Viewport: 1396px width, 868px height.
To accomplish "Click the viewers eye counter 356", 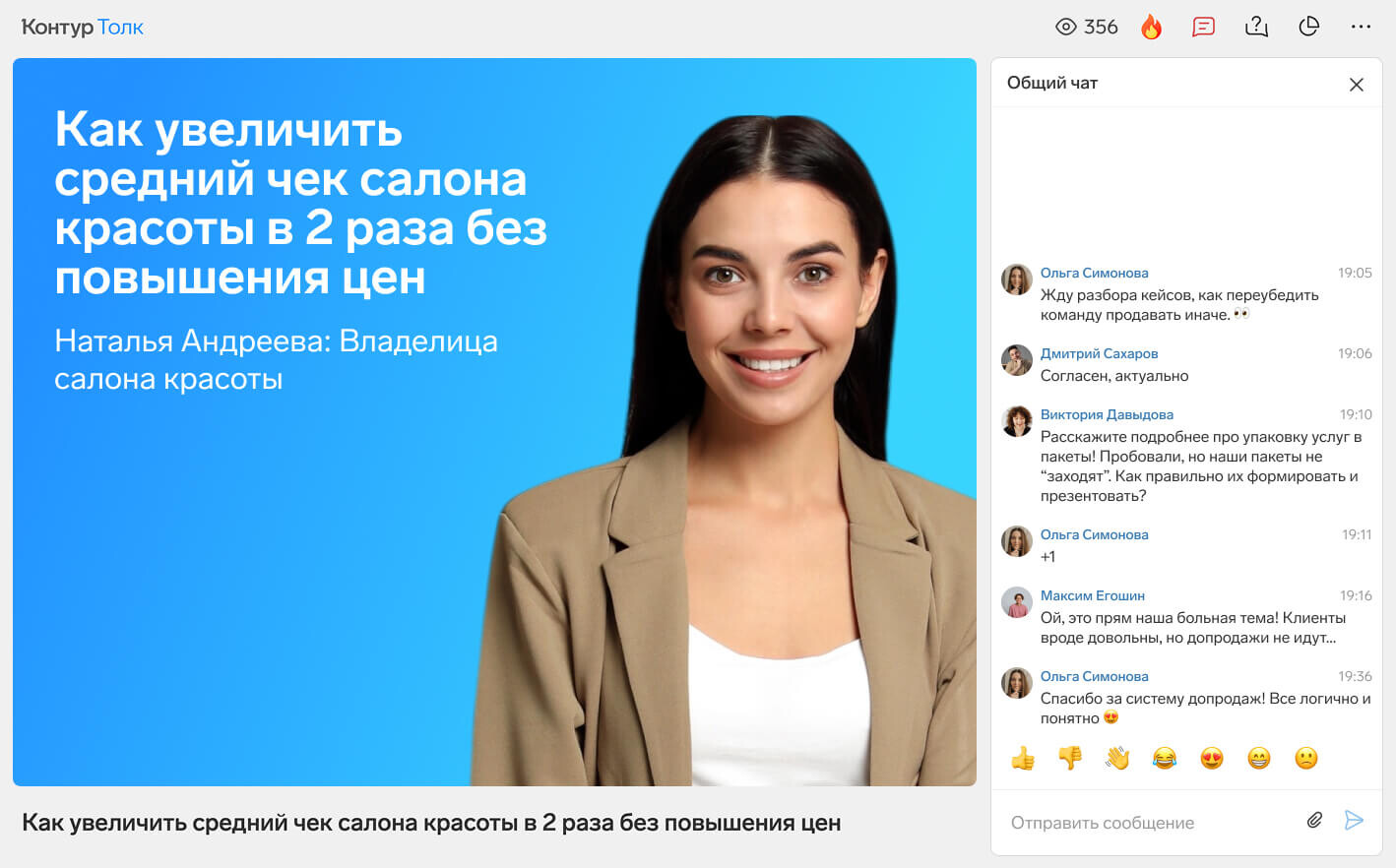I will pos(1086,27).
